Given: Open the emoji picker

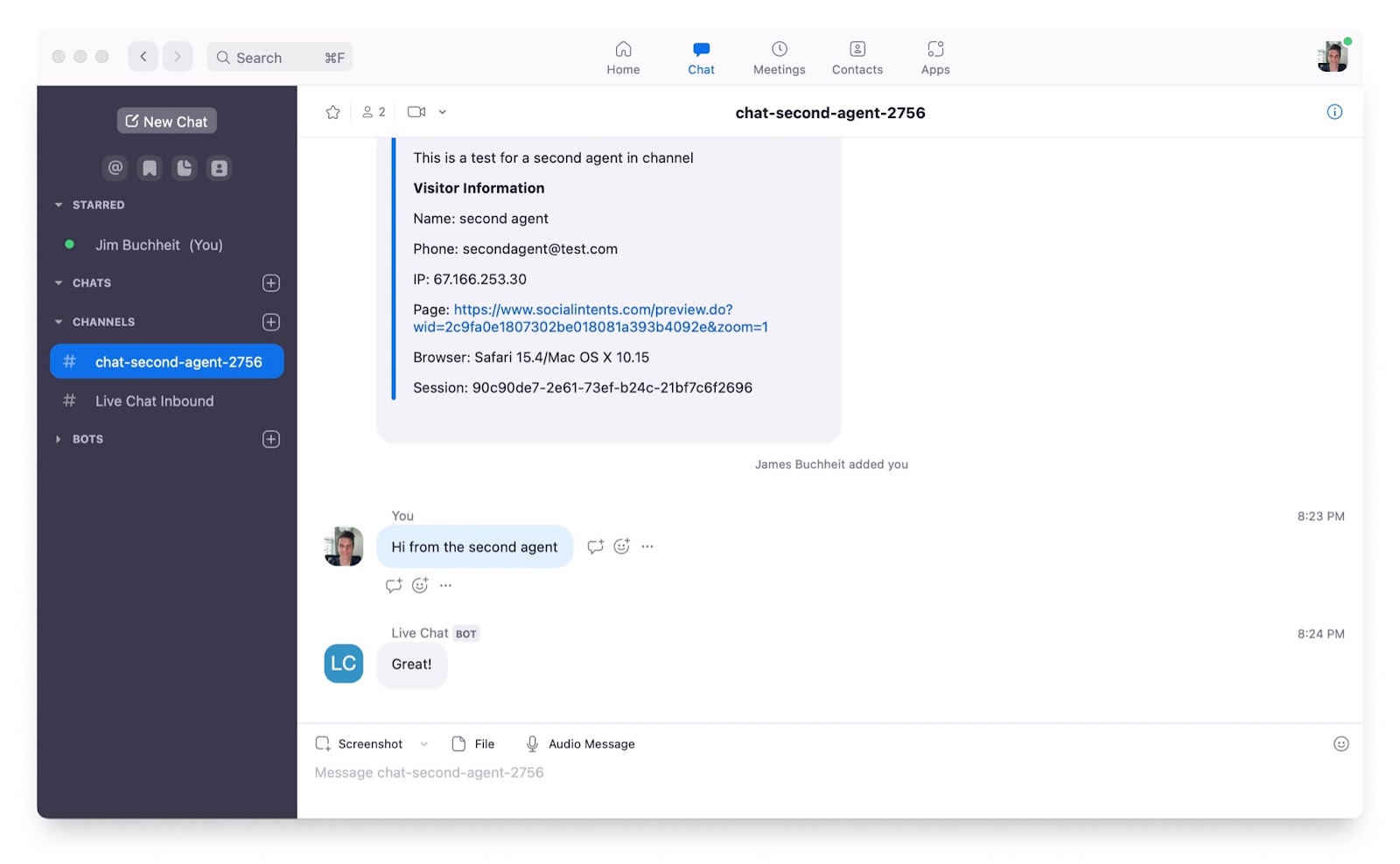Looking at the screenshot, I should (1340, 744).
